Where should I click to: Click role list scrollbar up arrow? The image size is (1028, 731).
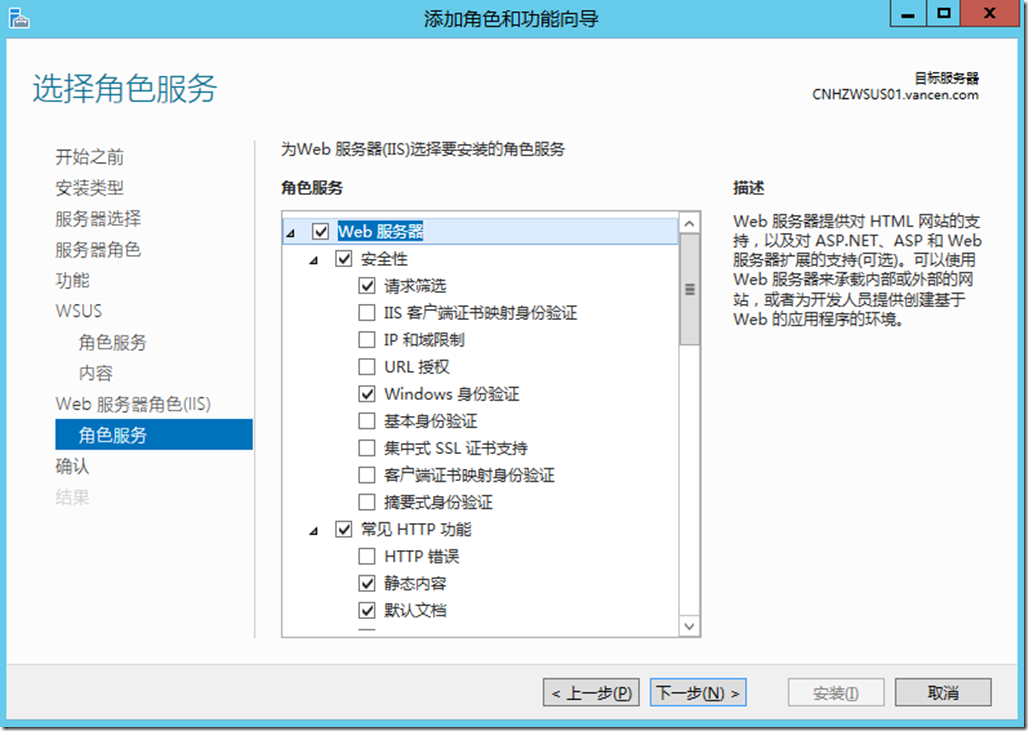coord(689,224)
